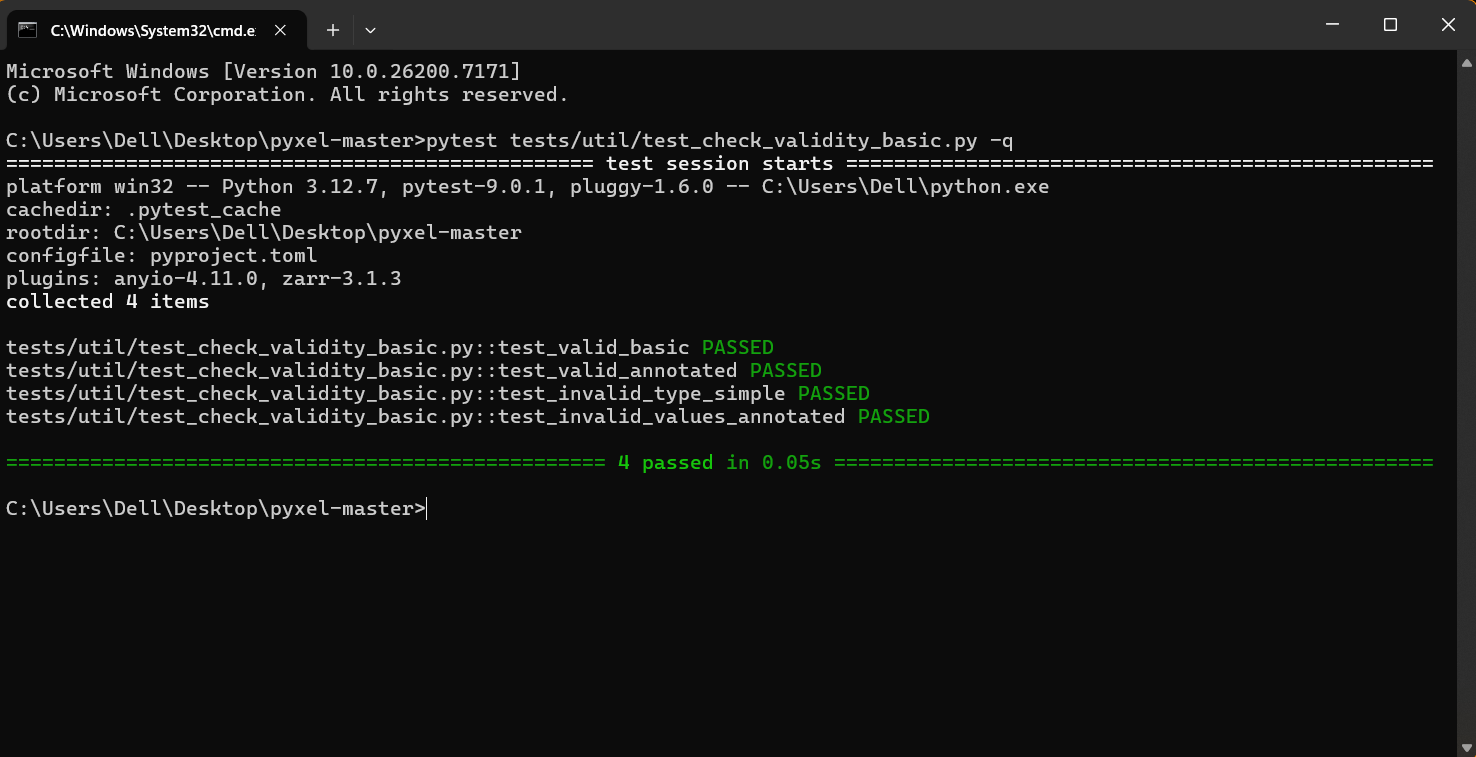This screenshot has width=1476, height=757.
Task: Select the minimize icon in the title bar
Action: point(1332,24)
